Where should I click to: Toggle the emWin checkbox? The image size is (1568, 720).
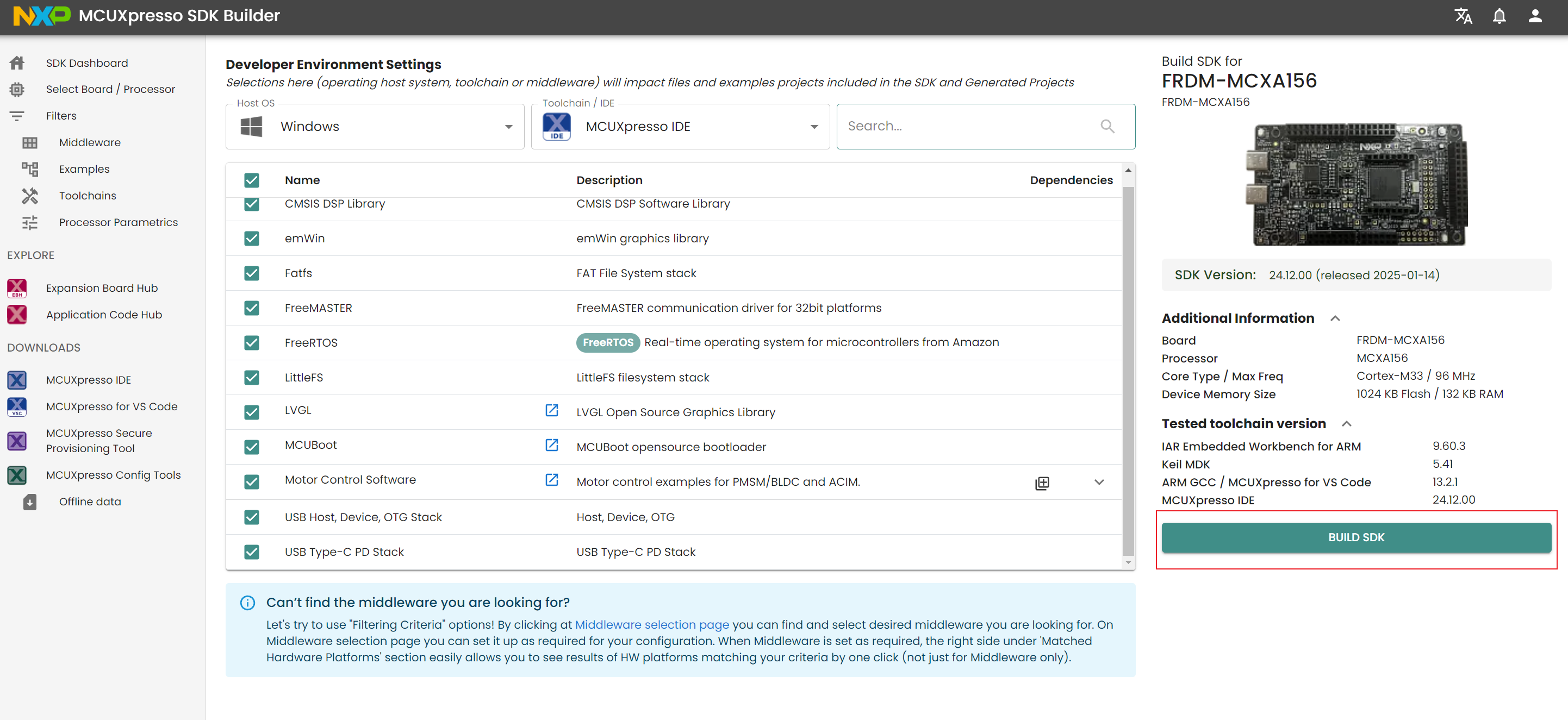tap(251, 239)
